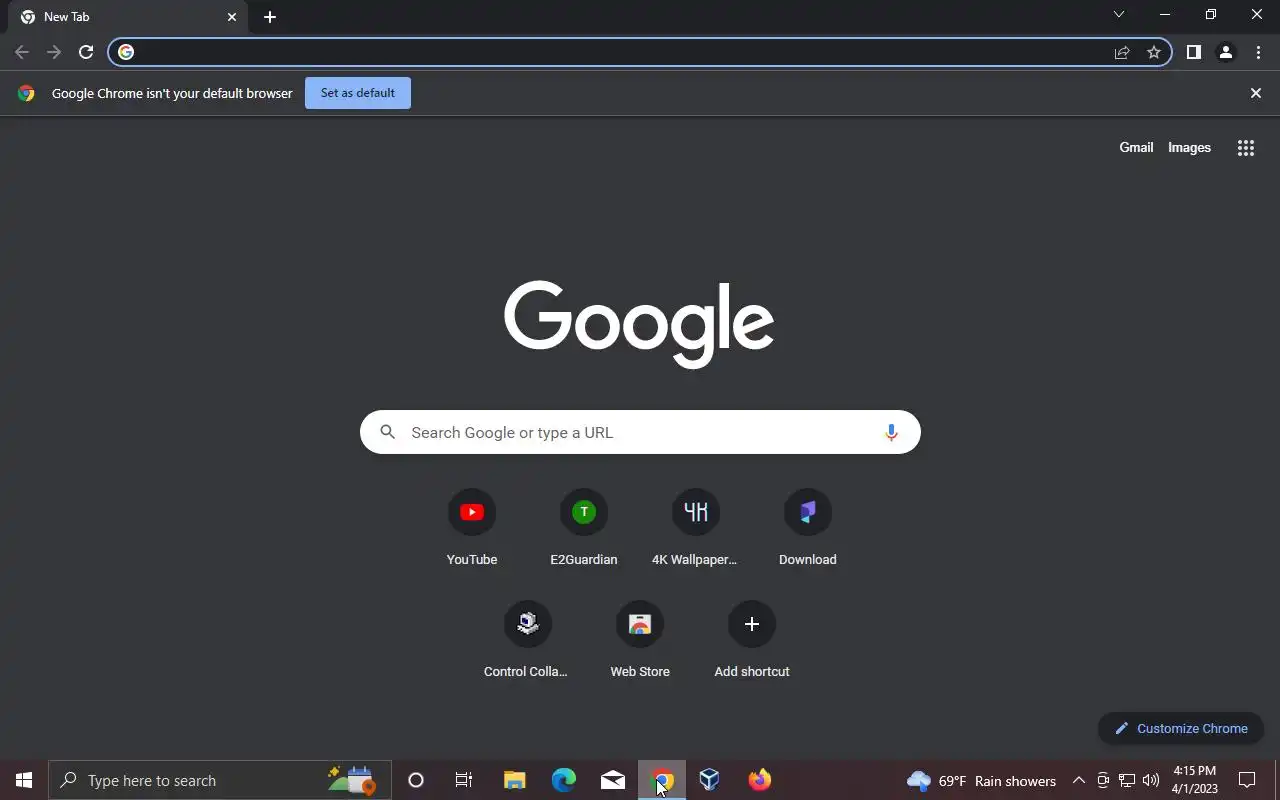
Task: Dismiss the default browser infobar
Action: [1256, 93]
